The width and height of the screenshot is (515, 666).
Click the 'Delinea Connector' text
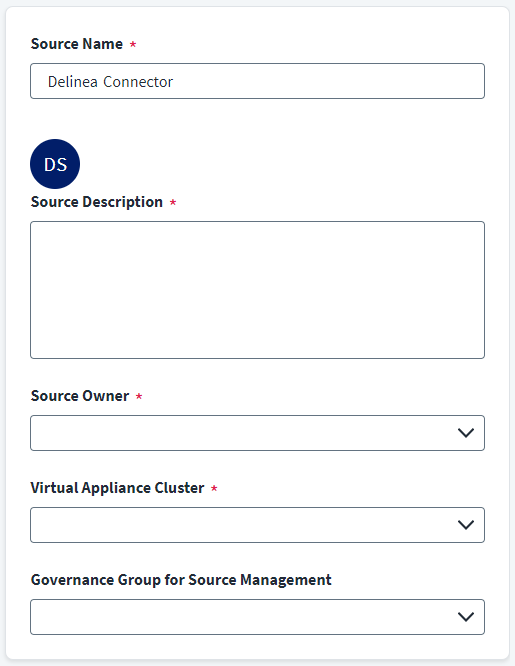[x=110, y=82]
